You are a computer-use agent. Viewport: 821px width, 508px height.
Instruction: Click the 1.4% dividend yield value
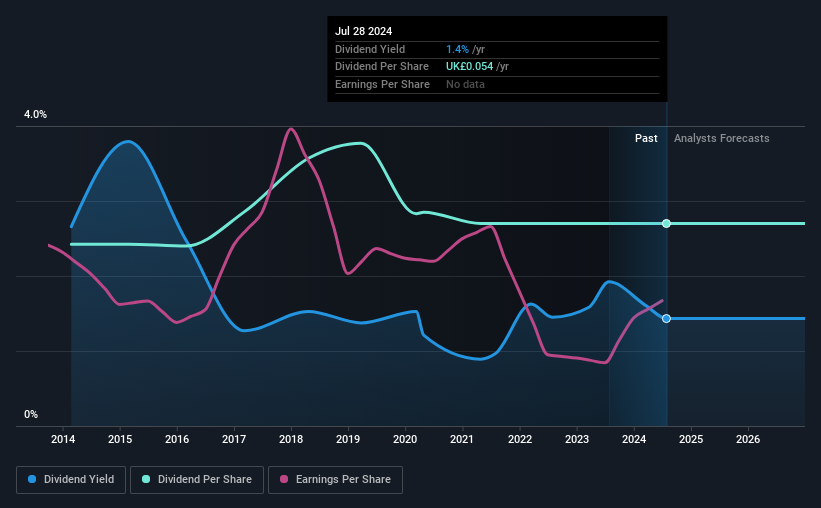click(x=457, y=49)
